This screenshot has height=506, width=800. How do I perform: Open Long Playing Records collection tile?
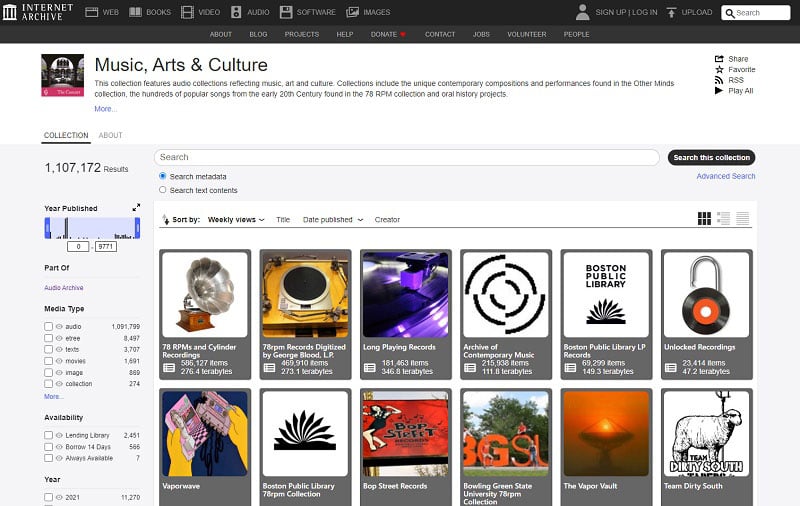[406, 314]
